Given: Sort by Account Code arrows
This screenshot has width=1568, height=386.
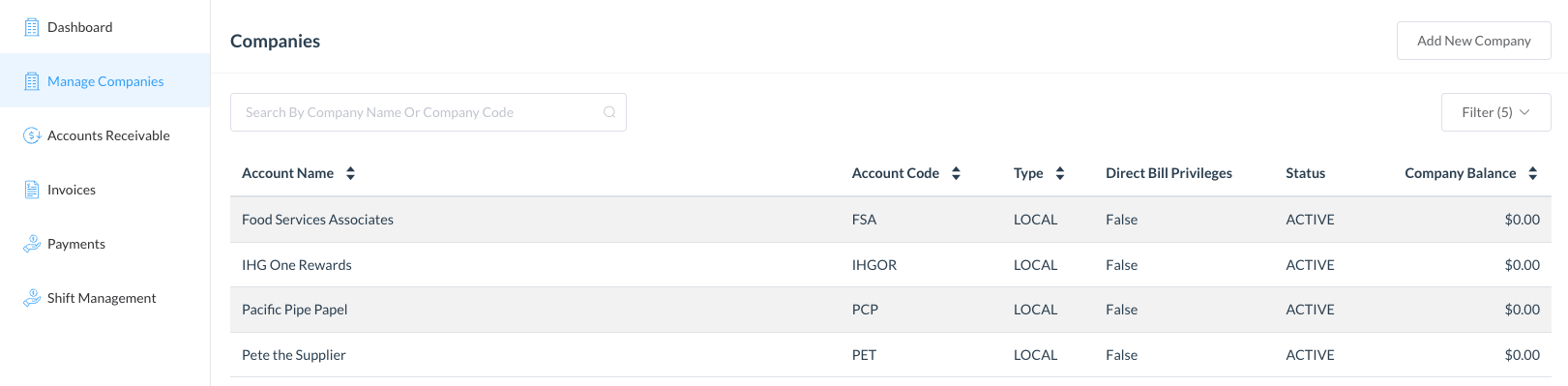Looking at the screenshot, I should (956, 173).
